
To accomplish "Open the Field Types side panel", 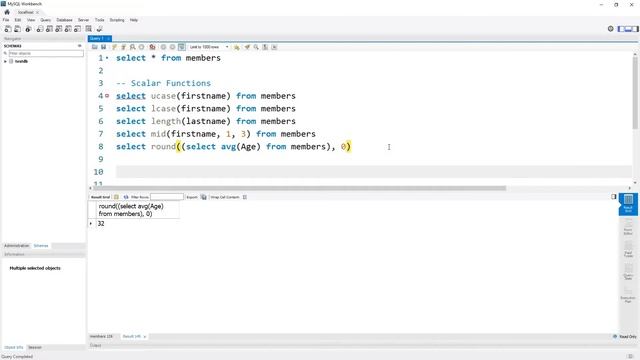I will pyautogui.click(x=628, y=249).
